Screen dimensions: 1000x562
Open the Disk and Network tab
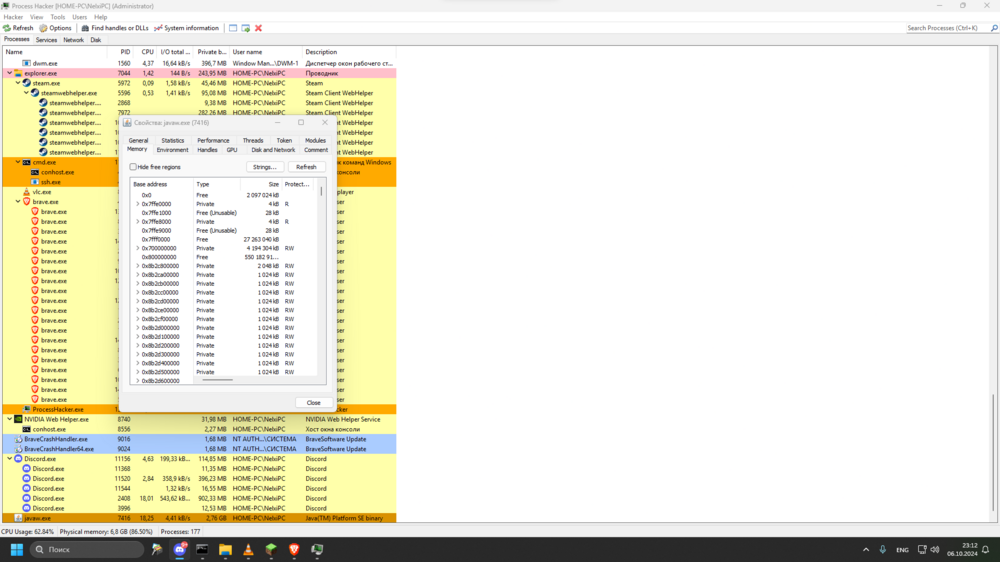click(273, 150)
